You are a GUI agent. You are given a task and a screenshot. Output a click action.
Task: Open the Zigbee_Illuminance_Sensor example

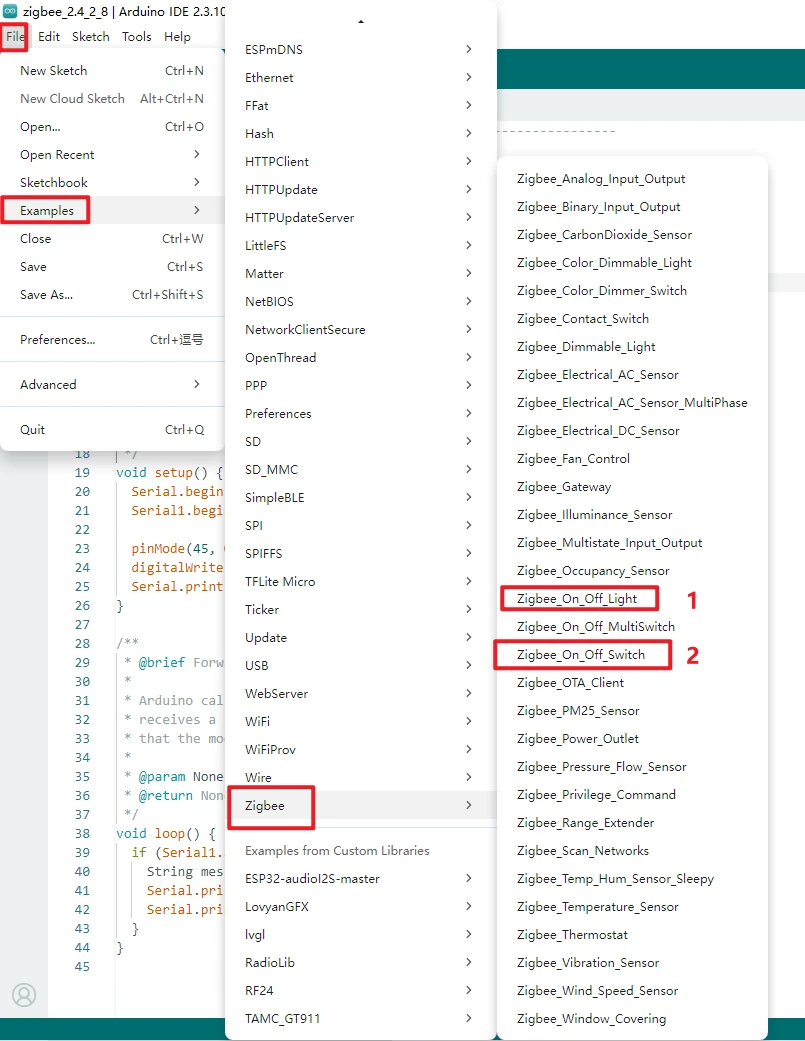click(x=632, y=515)
